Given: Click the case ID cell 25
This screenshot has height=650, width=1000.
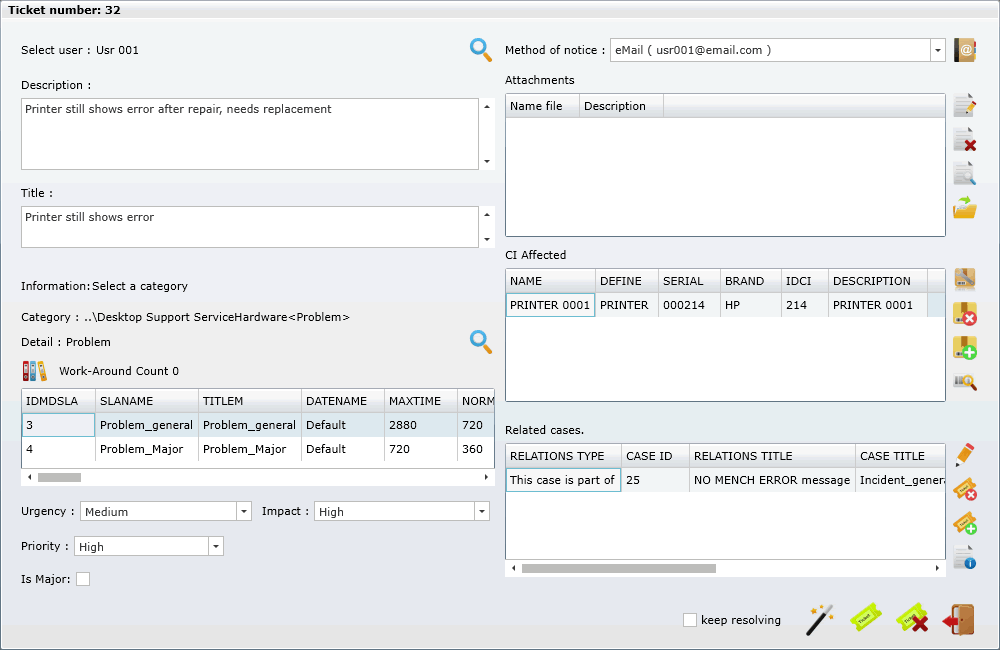Looking at the screenshot, I should [656, 480].
